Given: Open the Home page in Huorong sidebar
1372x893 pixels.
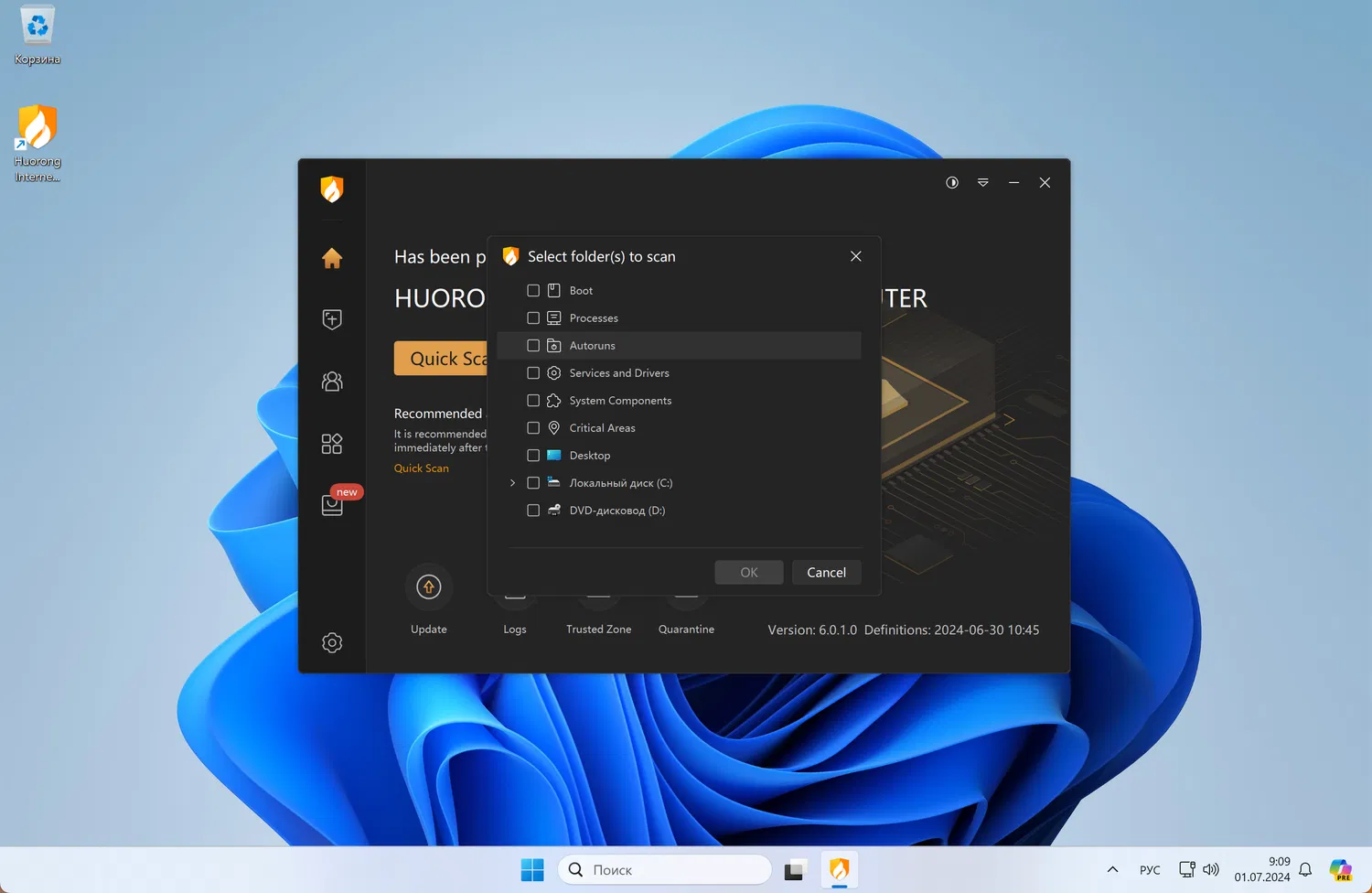Looking at the screenshot, I should pyautogui.click(x=332, y=258).
